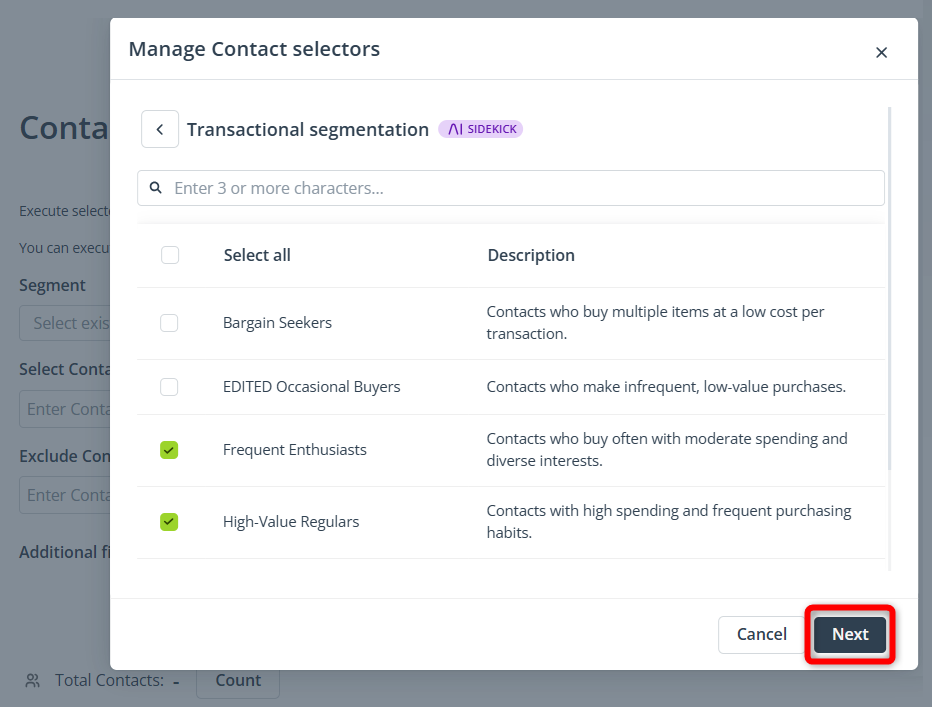Close the Manage Contact selectors dialog
The height and width of the screenshot is (707, 932).
coord(881,53)
